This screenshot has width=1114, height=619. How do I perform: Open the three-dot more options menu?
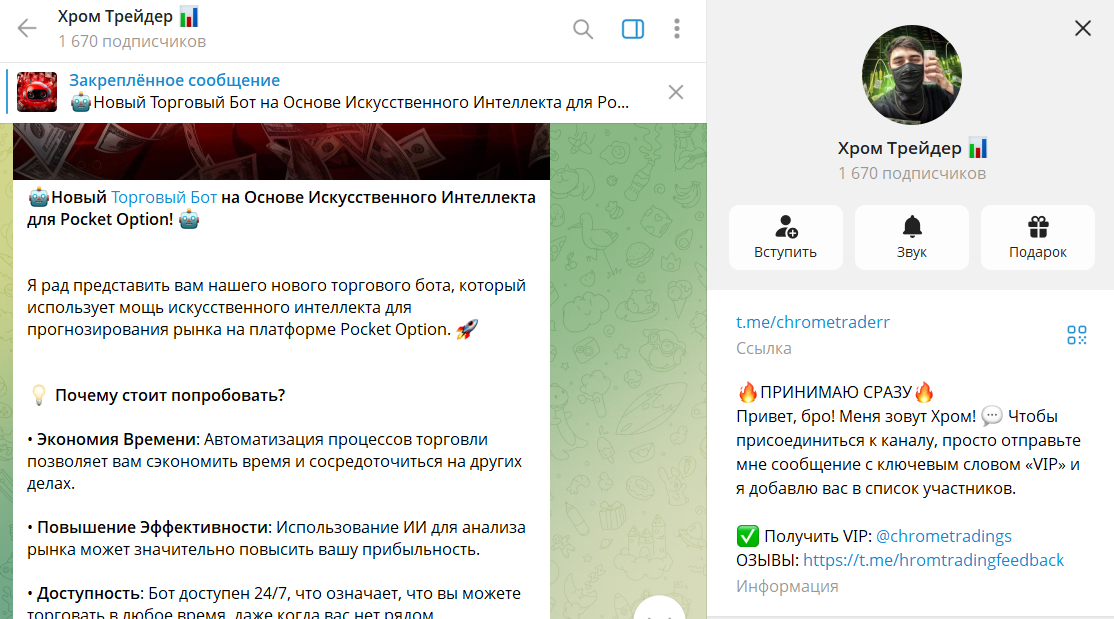(677, 29)
